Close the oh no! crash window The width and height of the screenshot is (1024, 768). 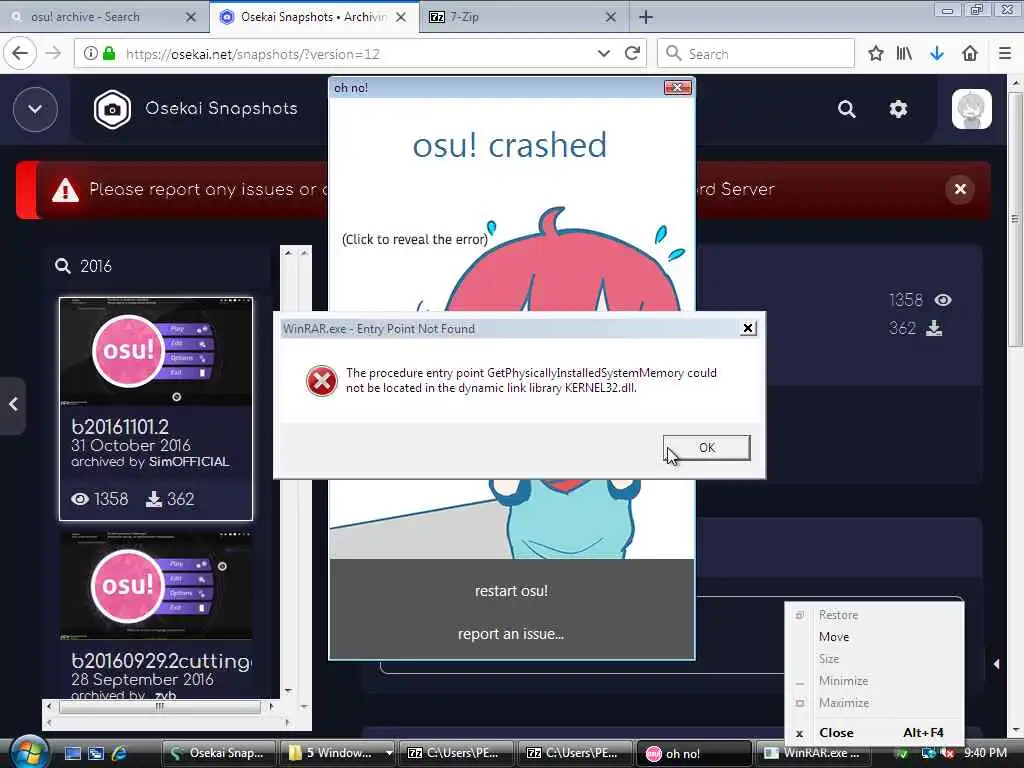coord(677,88)
